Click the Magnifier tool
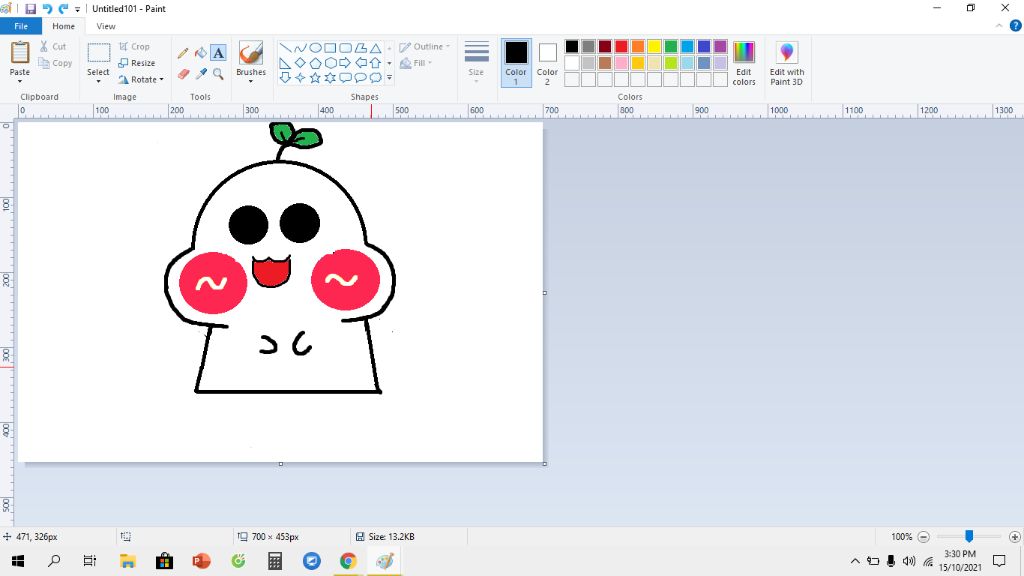1024x576 pixels. point(218,74)
